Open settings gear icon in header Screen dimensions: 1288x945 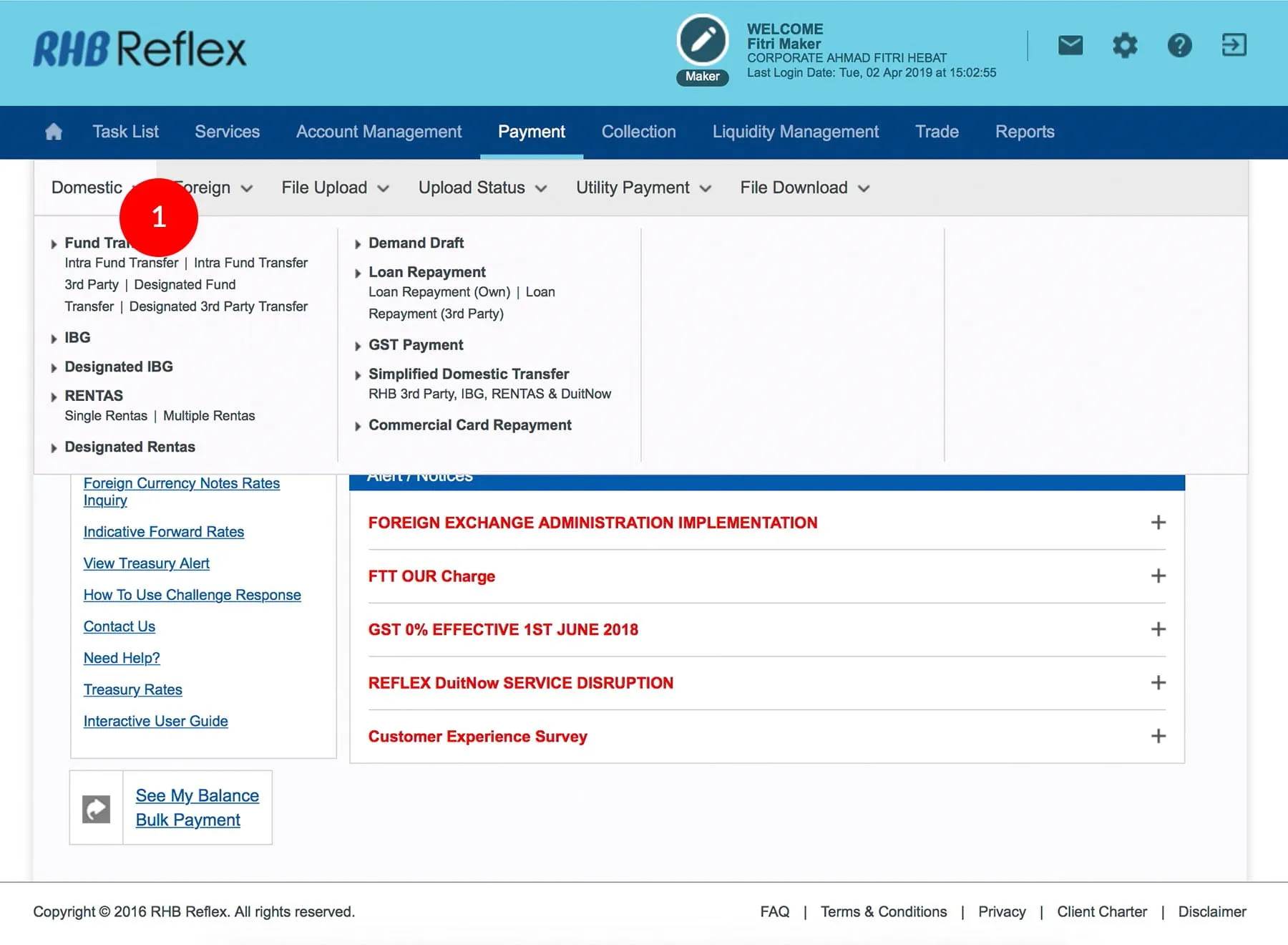tap(1124, 46)
